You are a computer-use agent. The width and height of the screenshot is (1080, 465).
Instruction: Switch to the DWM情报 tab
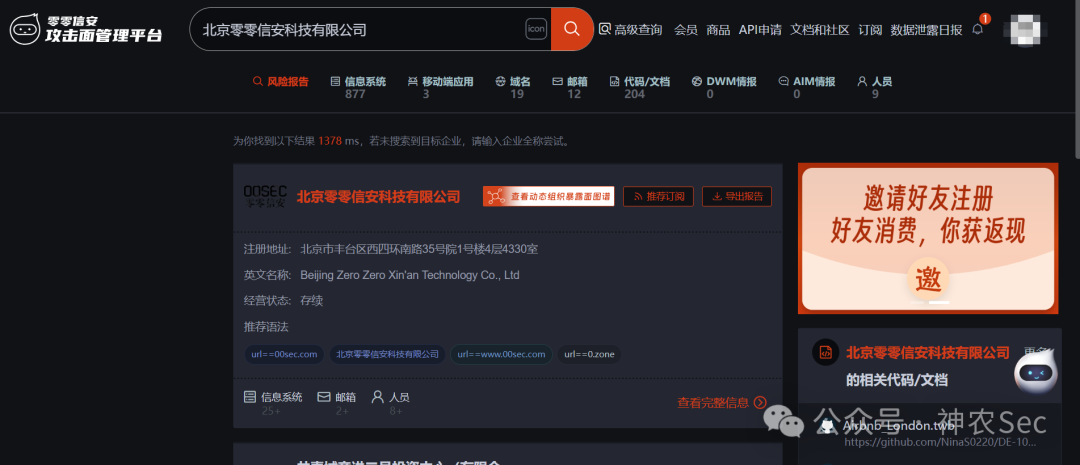point(724,87)
